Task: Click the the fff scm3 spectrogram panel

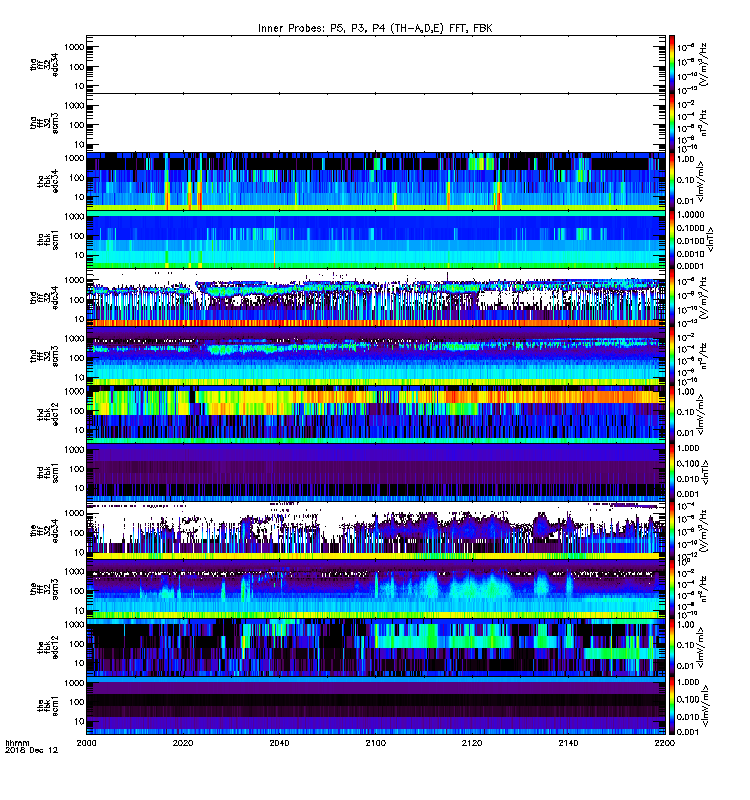Action: tap(376, 588)
